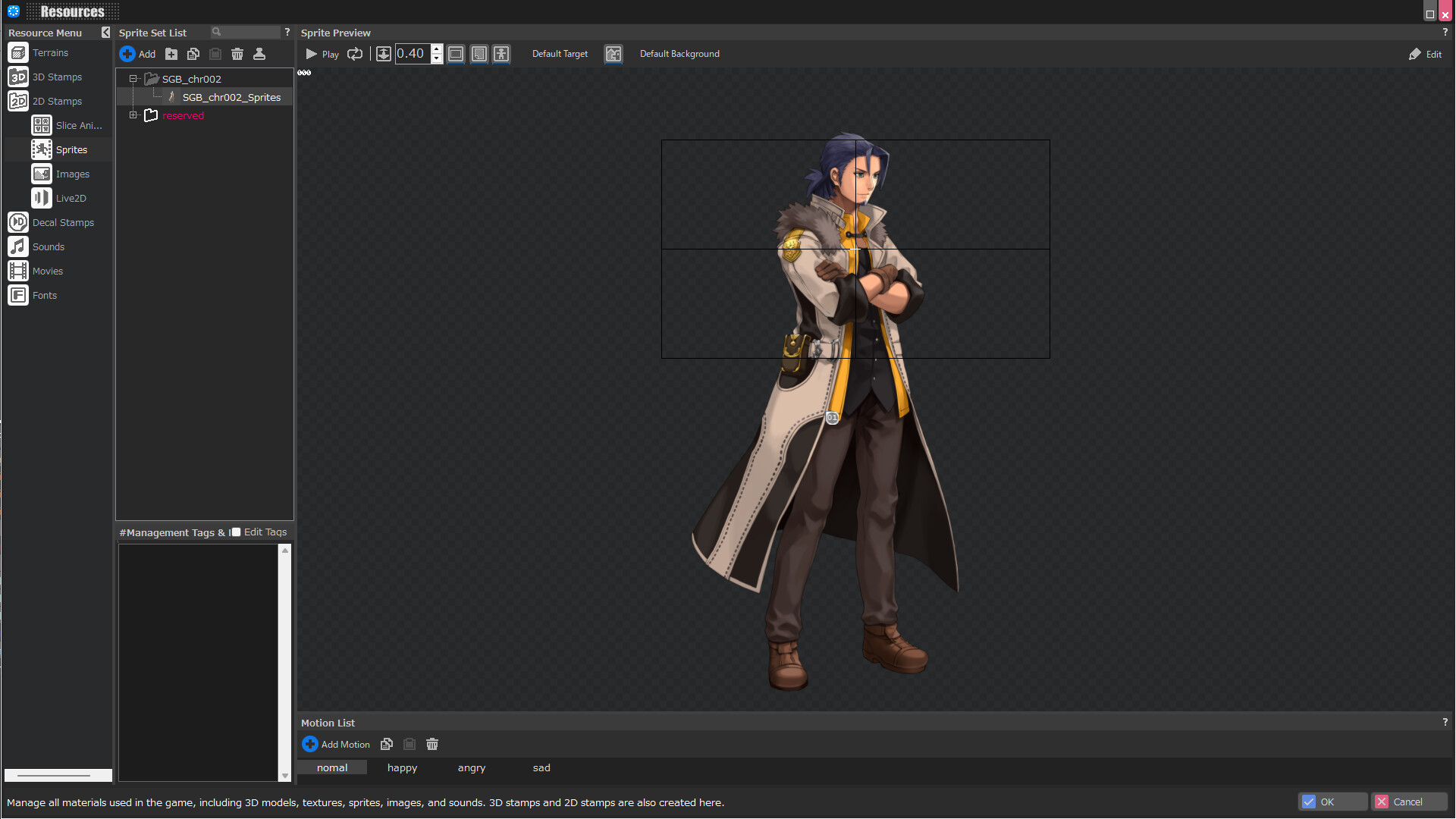Select the nomal motion
This screenshot has height=819, width=1456.
point(332,768)
